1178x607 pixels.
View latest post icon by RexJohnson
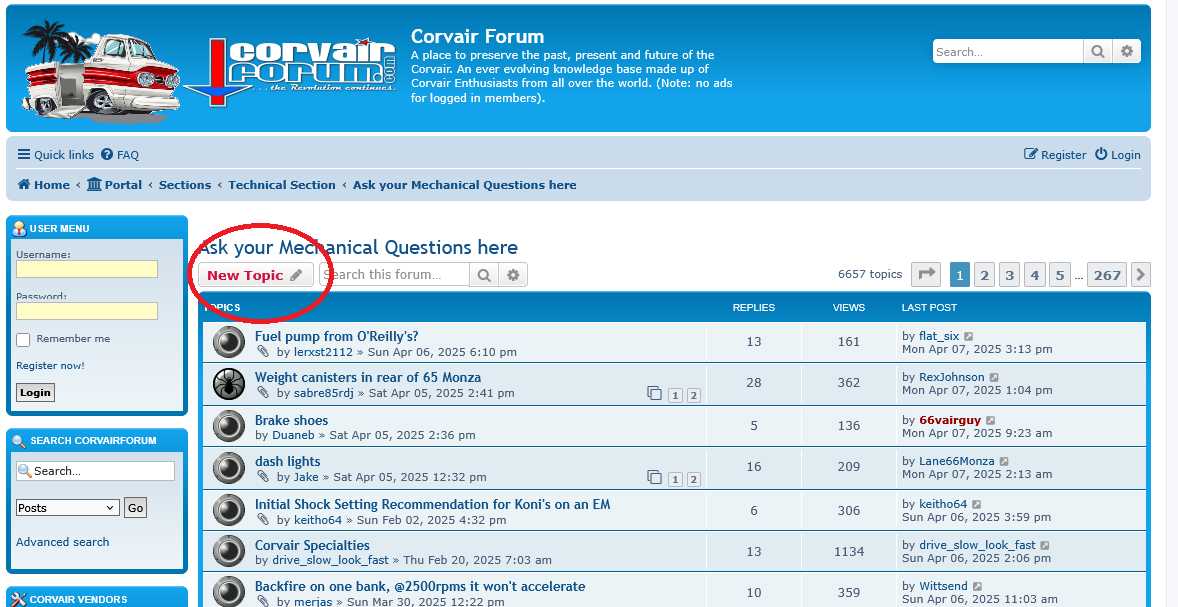click(x=995, y=377)
